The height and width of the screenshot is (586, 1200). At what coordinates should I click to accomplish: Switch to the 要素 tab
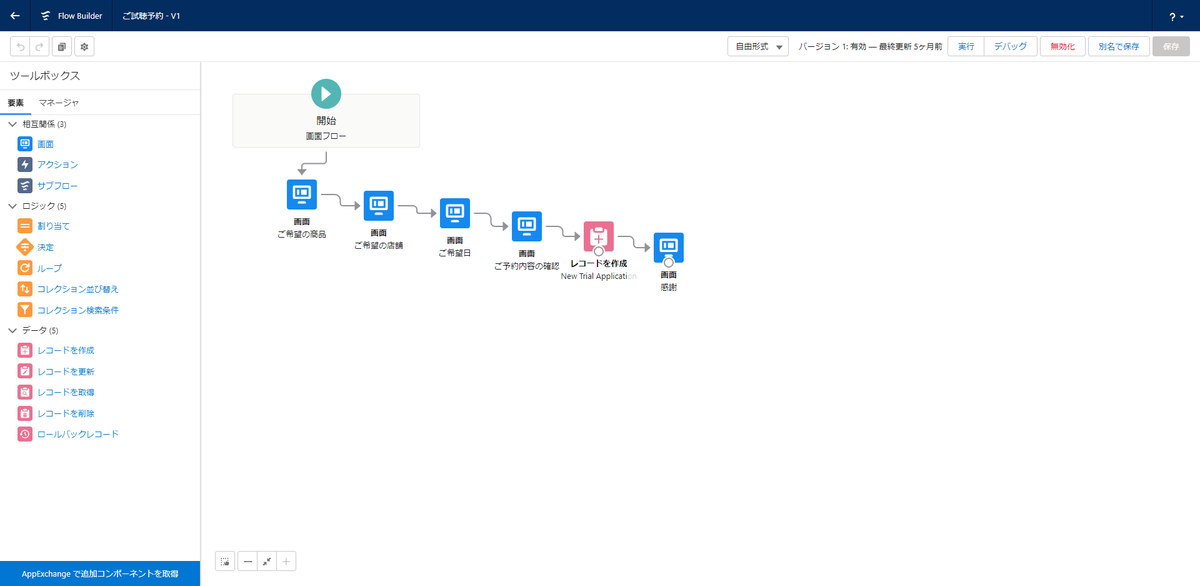pos(16,103)
